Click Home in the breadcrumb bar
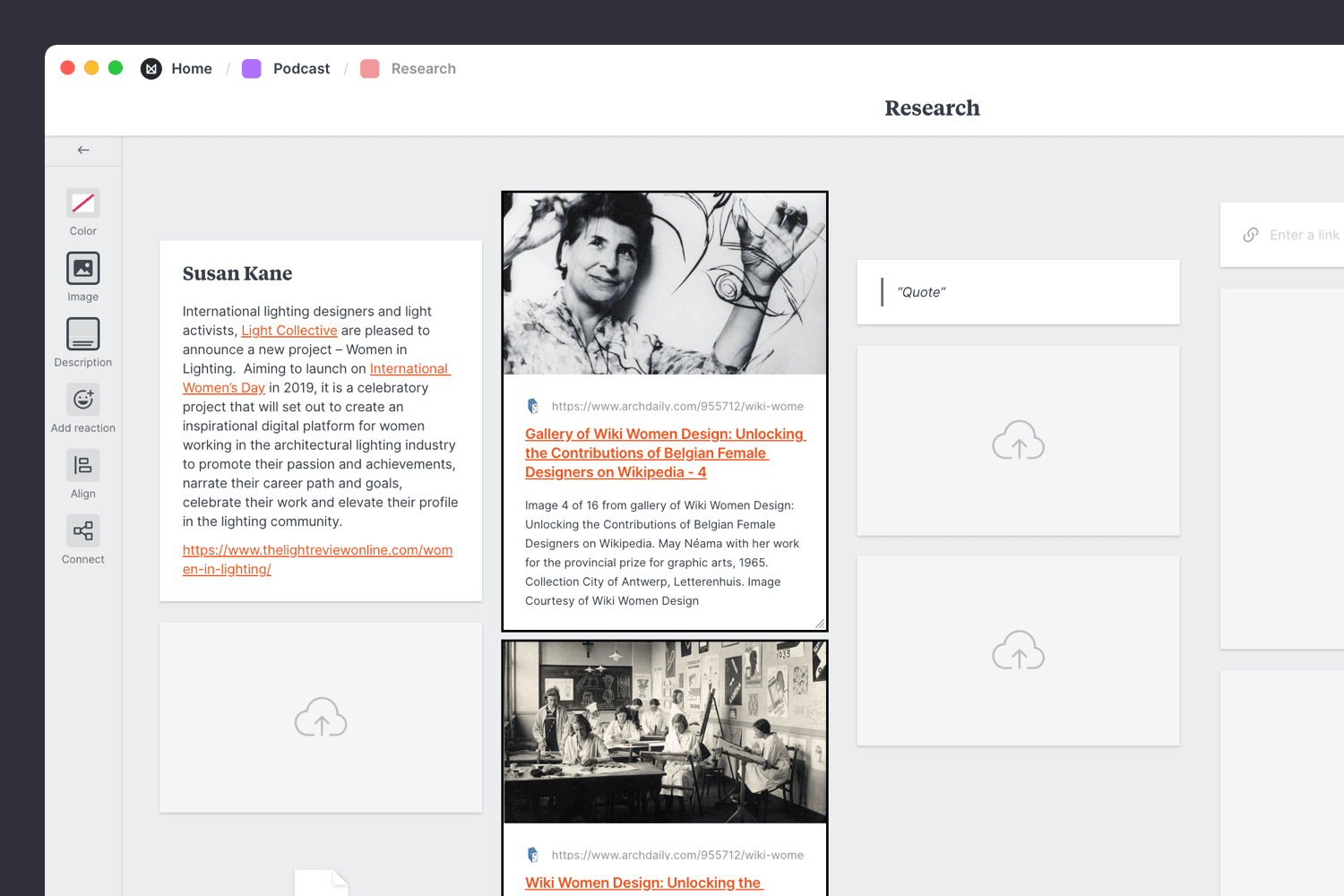 192,68
